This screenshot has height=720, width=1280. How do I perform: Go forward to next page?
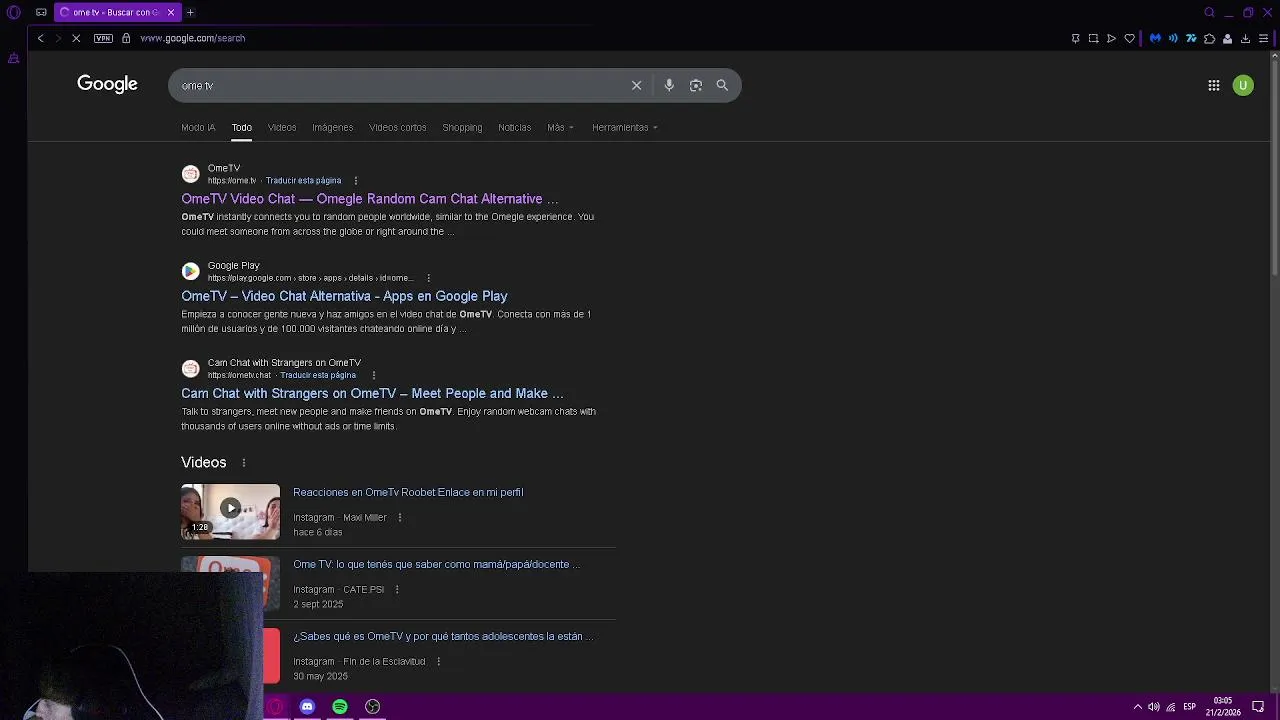pyautogui.click(x=58, y=38)
